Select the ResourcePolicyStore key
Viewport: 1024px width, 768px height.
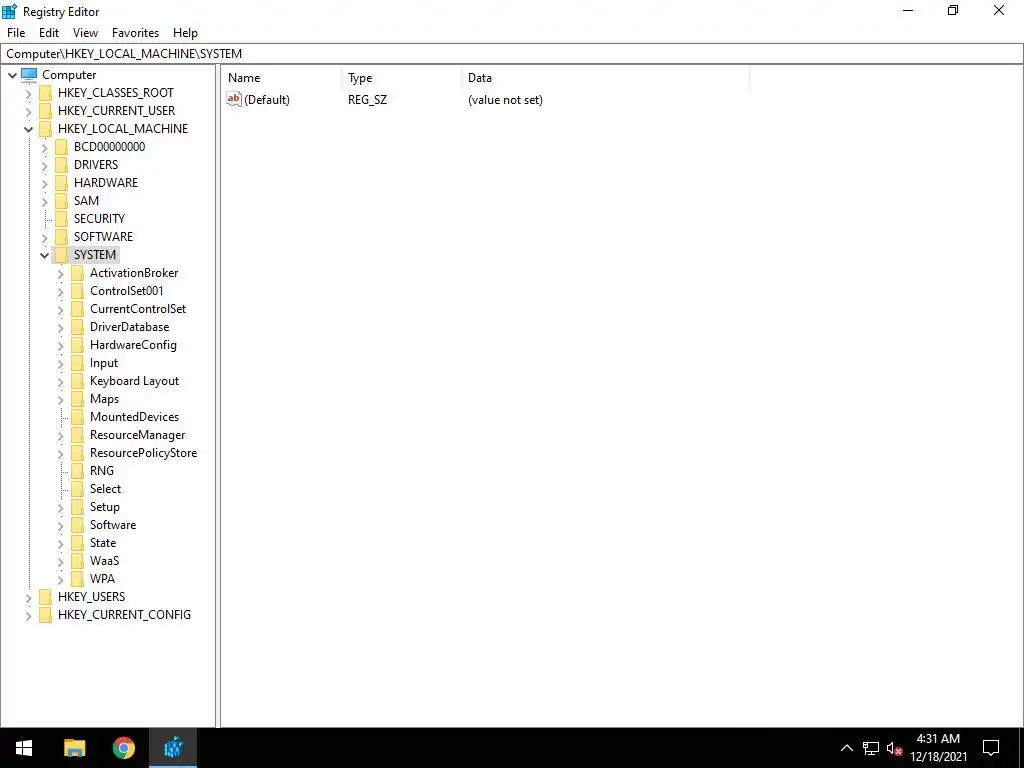(x=144, y=453)
